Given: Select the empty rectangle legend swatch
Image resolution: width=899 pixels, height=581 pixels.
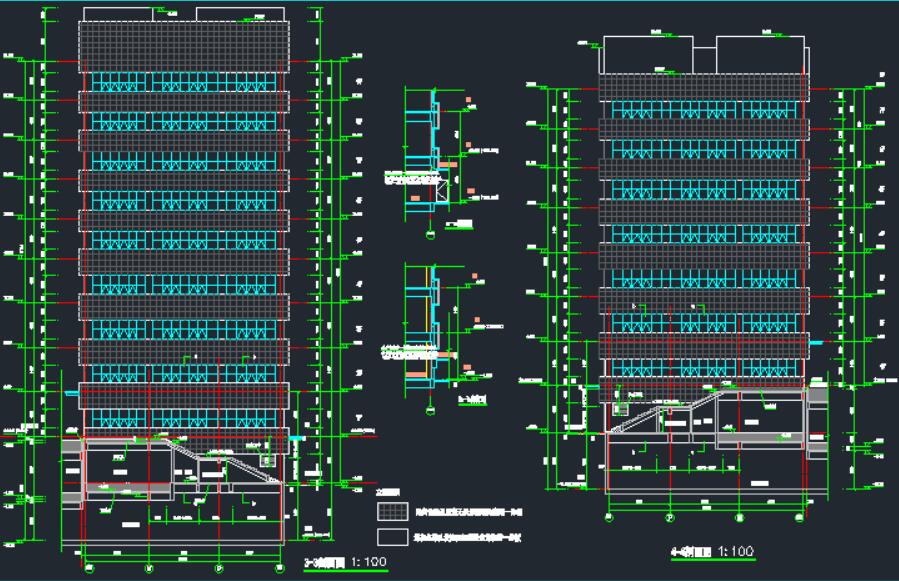Looking at the screenshot, I should (x=391, y=537).
